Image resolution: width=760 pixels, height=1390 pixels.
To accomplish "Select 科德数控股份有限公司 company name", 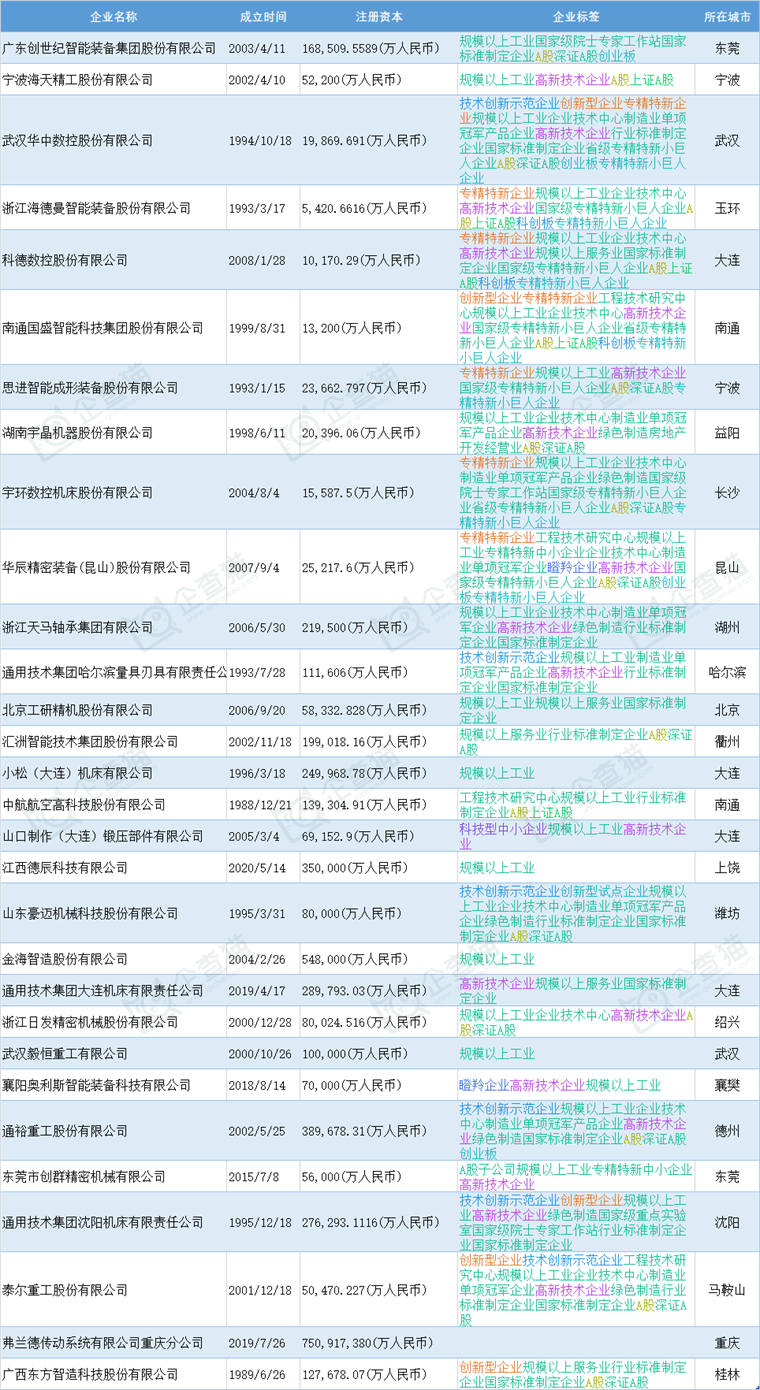I will click(x=66, y=260).
